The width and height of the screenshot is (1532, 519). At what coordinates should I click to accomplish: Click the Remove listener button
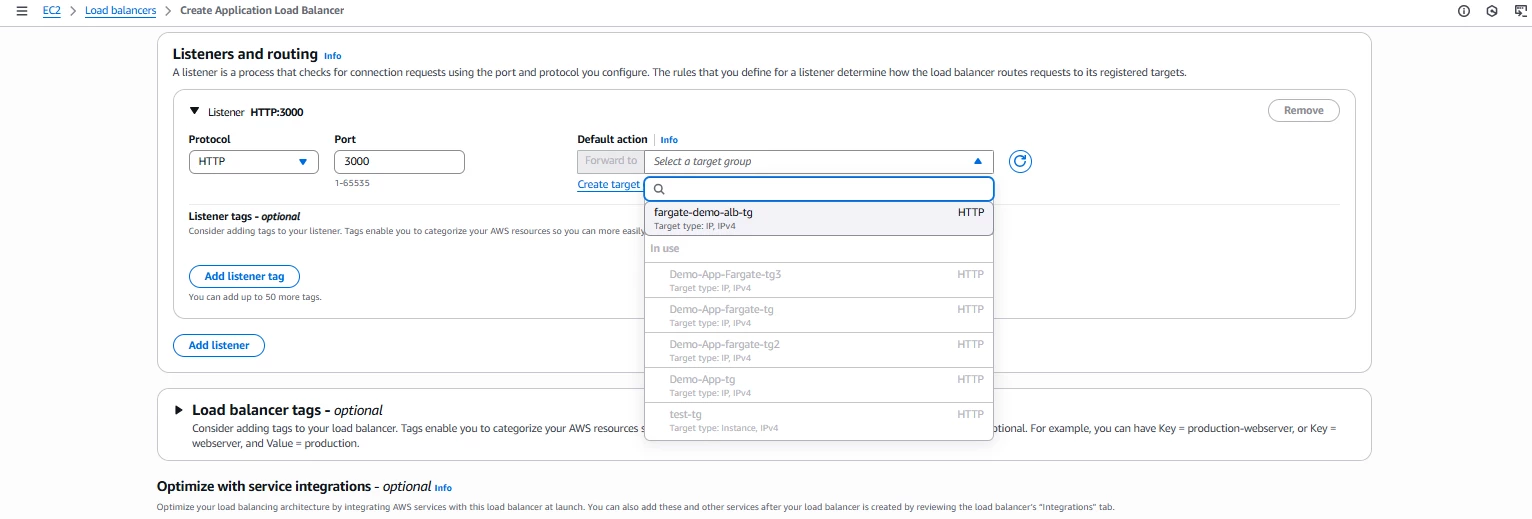point(1303,111)
